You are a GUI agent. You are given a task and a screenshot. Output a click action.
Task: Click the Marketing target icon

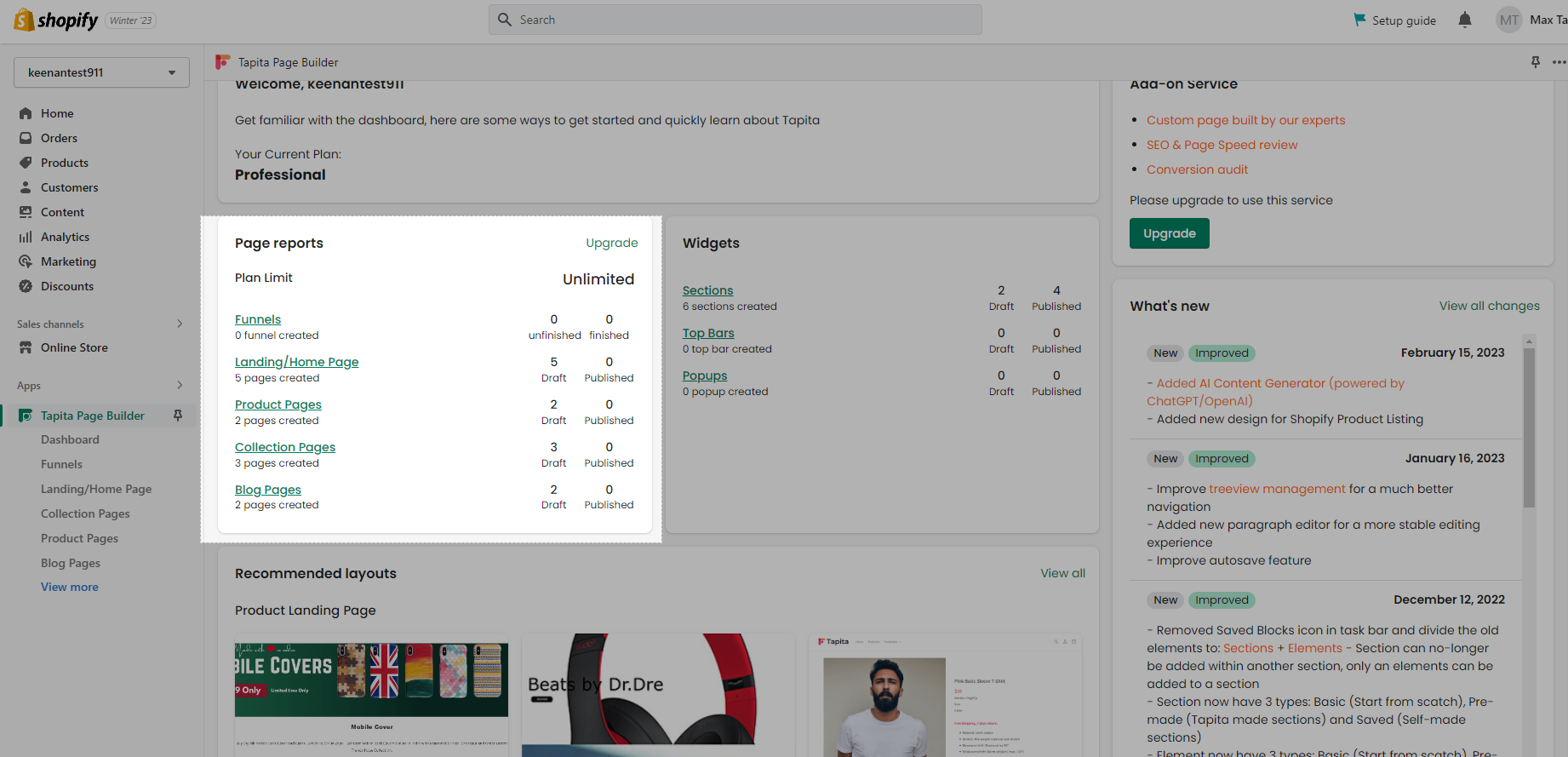[x=26, y=261]
